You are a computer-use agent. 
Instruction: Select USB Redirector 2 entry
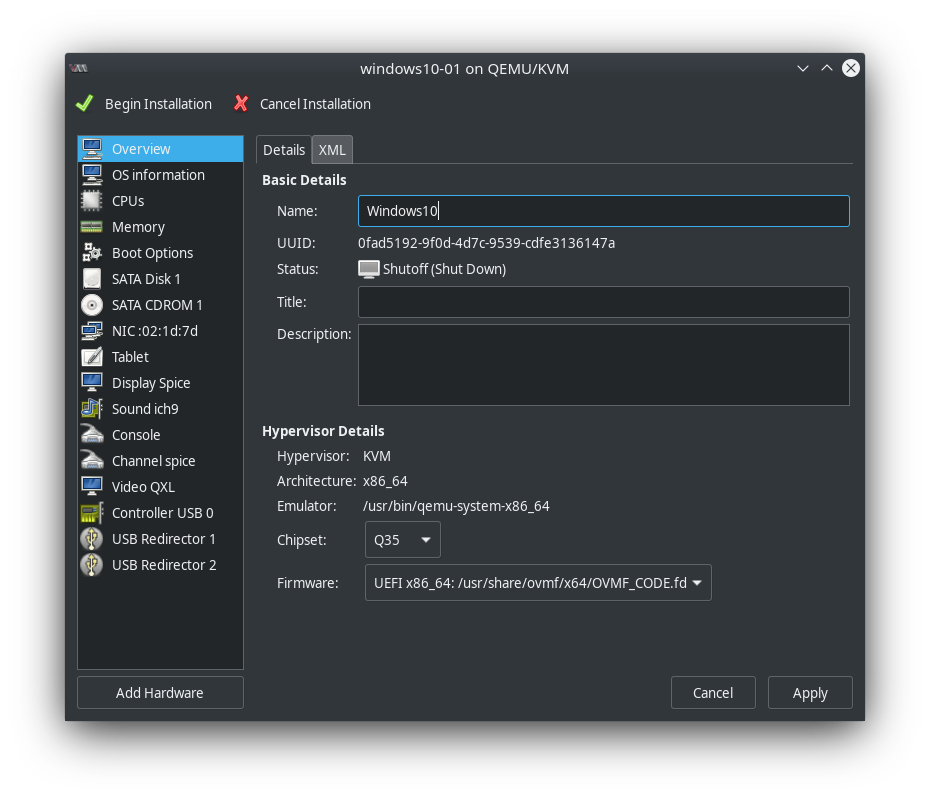(x=160, y=565)
